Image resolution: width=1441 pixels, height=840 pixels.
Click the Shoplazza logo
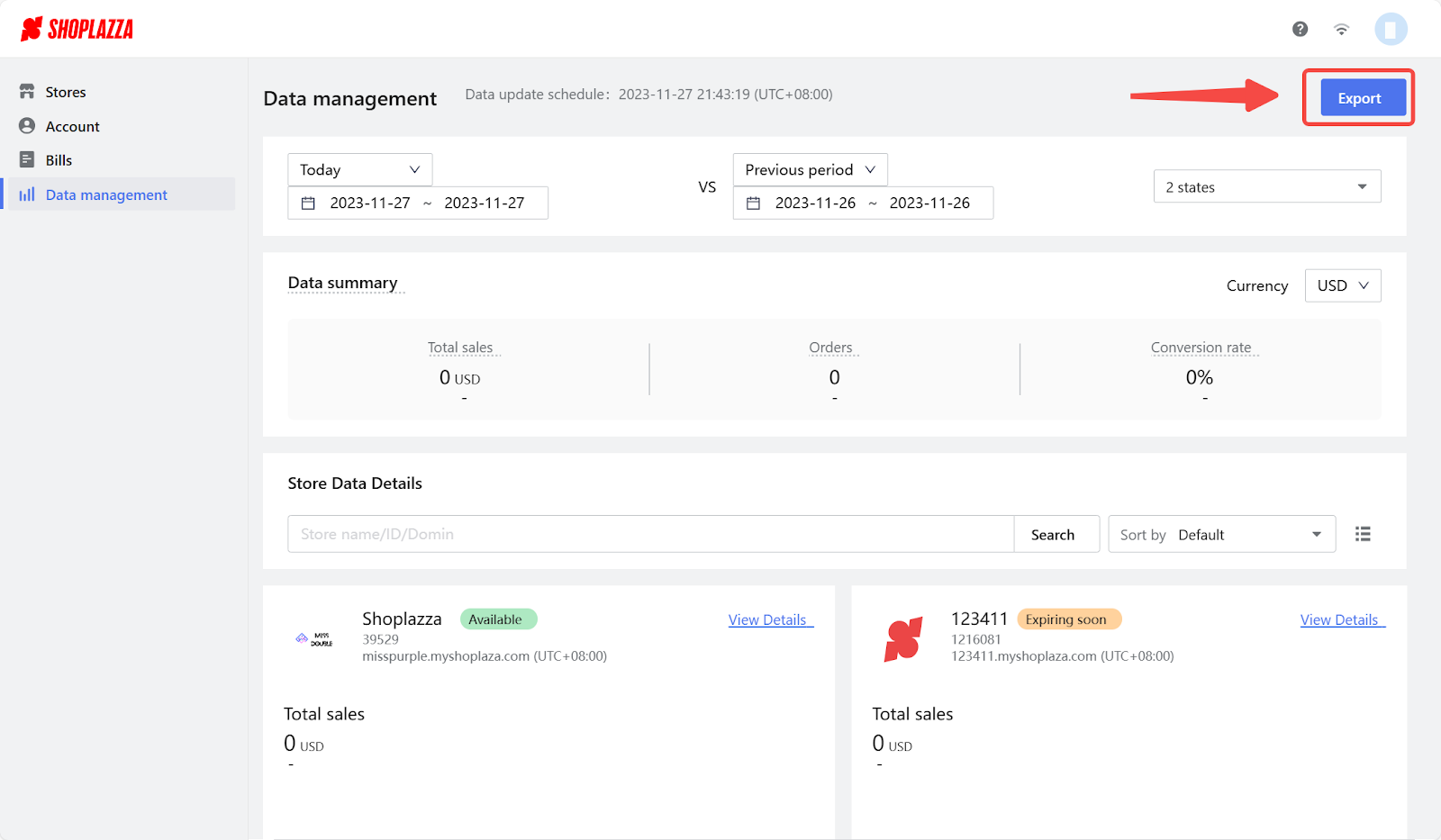pyautogui.click(x=77, y=29)
